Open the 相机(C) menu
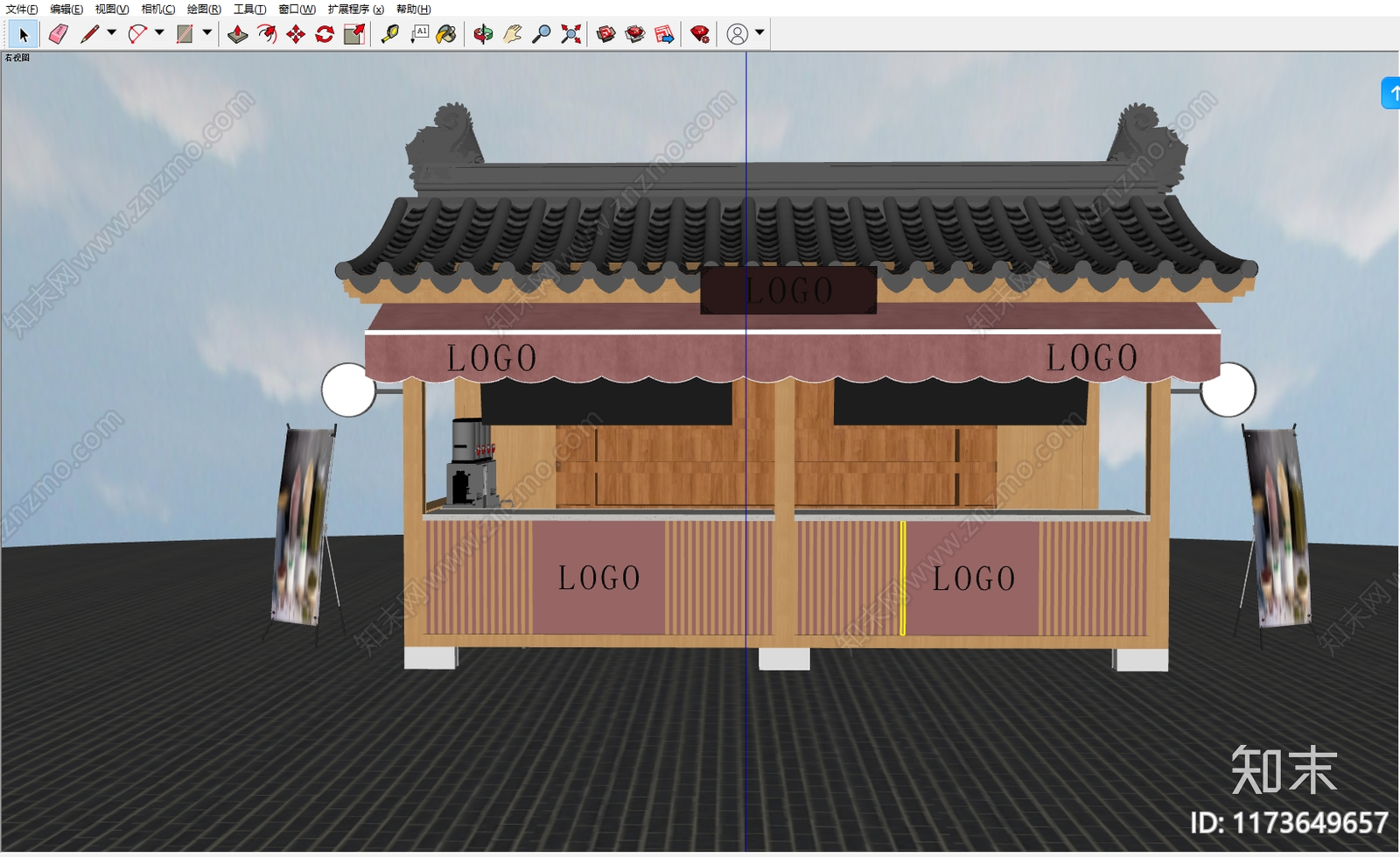Viewport: 1400px width, 857px height. tap(158, 9)
